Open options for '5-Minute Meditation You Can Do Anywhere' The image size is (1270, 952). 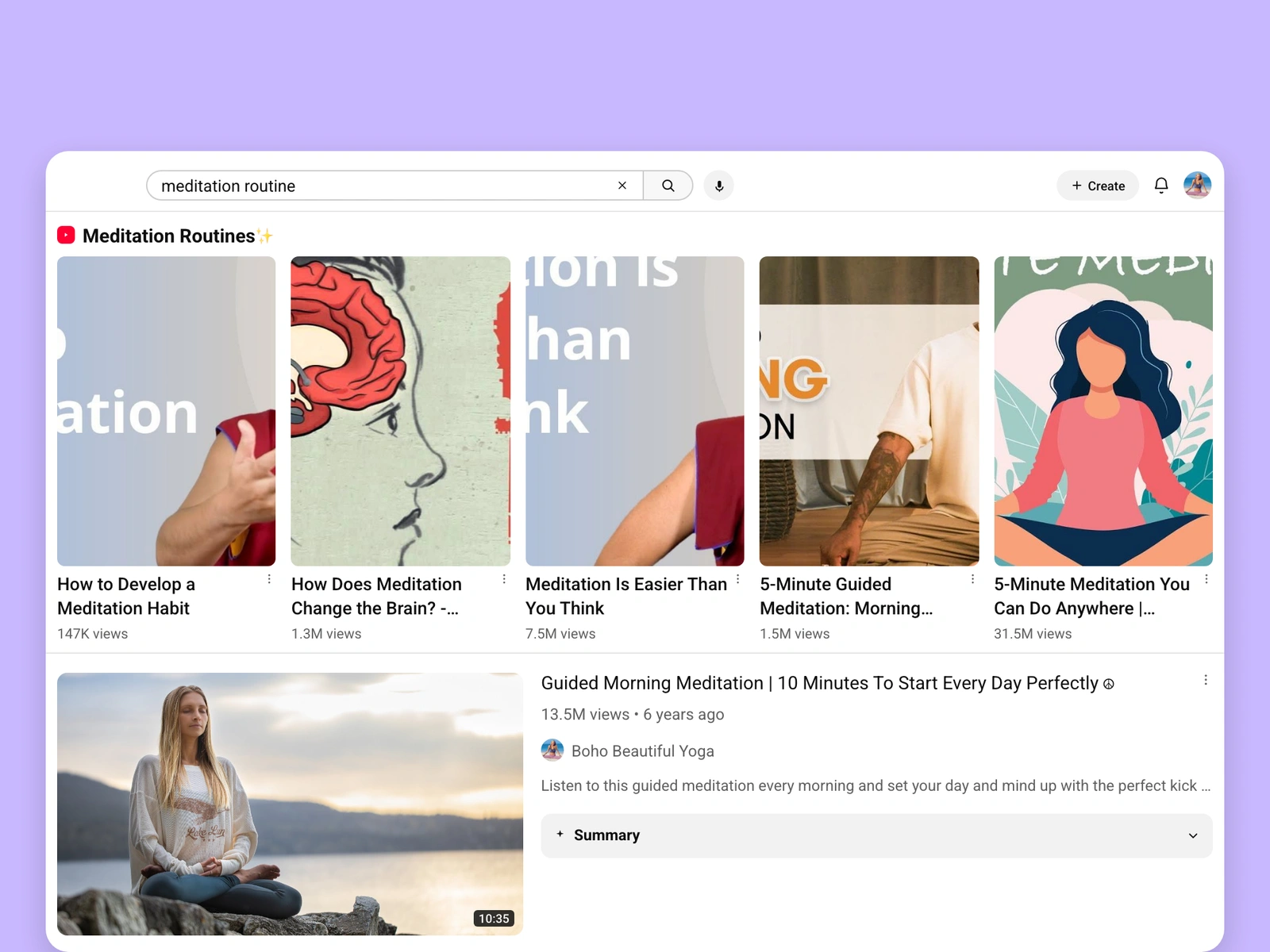pyautogui.click(x=1206, y=579)
